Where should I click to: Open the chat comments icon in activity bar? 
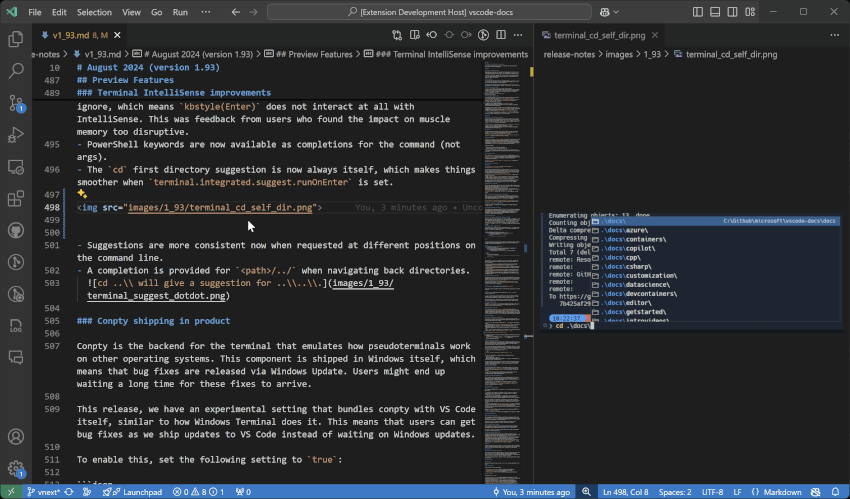[16, 358]
